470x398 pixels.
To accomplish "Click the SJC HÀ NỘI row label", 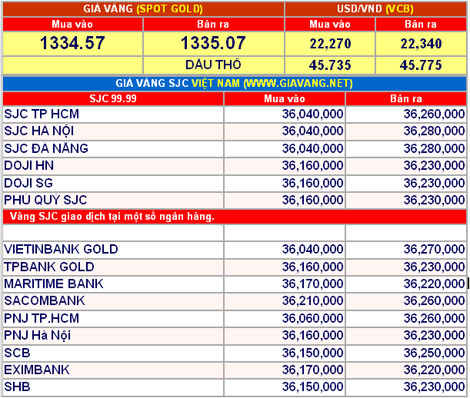I will tap(39, 131).
